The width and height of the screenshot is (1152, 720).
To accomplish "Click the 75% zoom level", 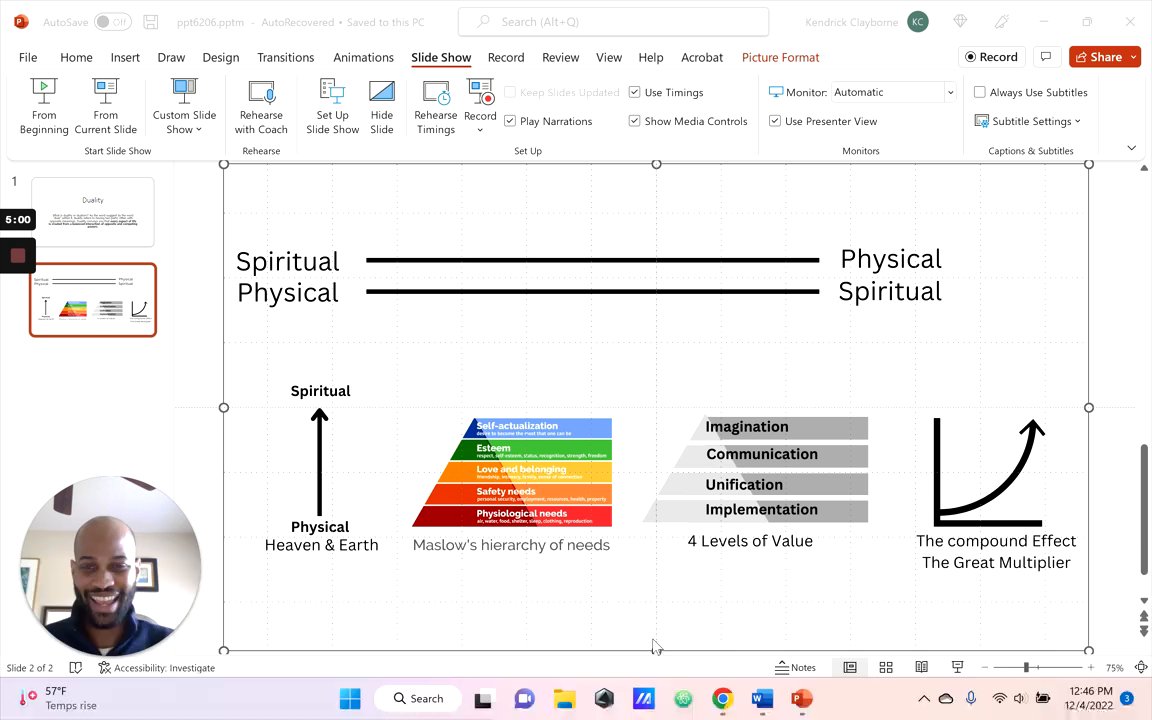I will (1115, 668).
